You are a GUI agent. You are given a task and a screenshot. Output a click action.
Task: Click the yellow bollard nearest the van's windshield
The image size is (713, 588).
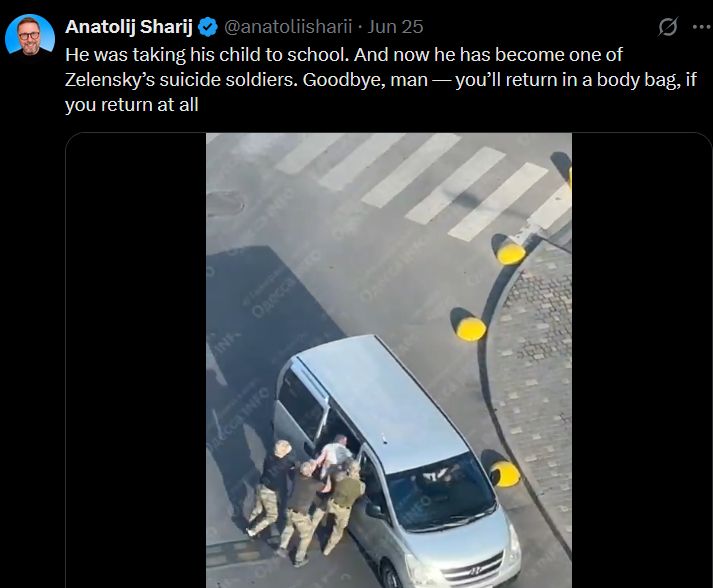click(505, 474)
